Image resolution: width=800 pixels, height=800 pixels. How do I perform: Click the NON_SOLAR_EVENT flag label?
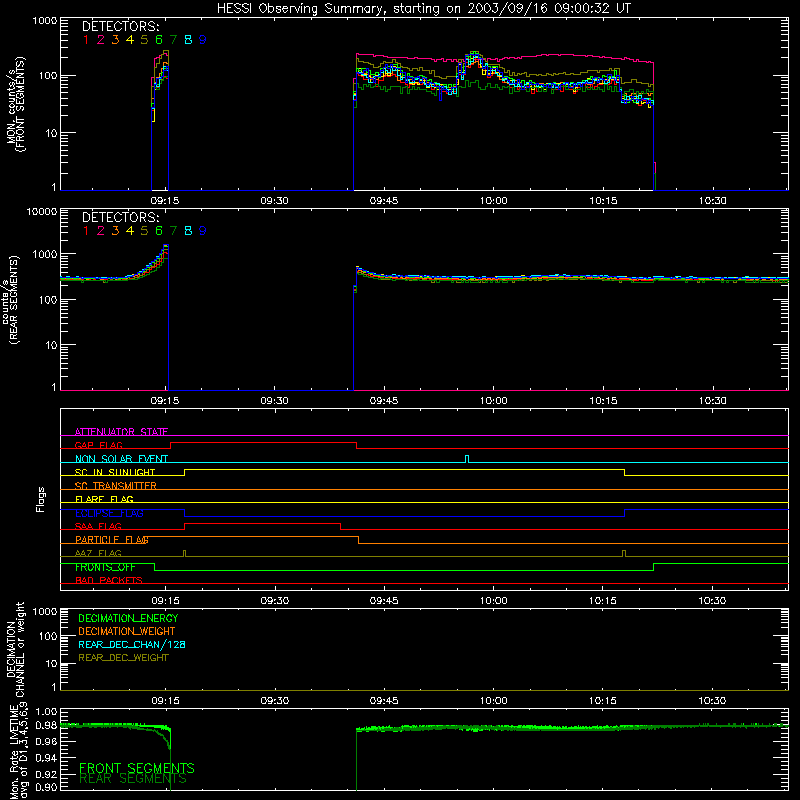pos(121,459)
